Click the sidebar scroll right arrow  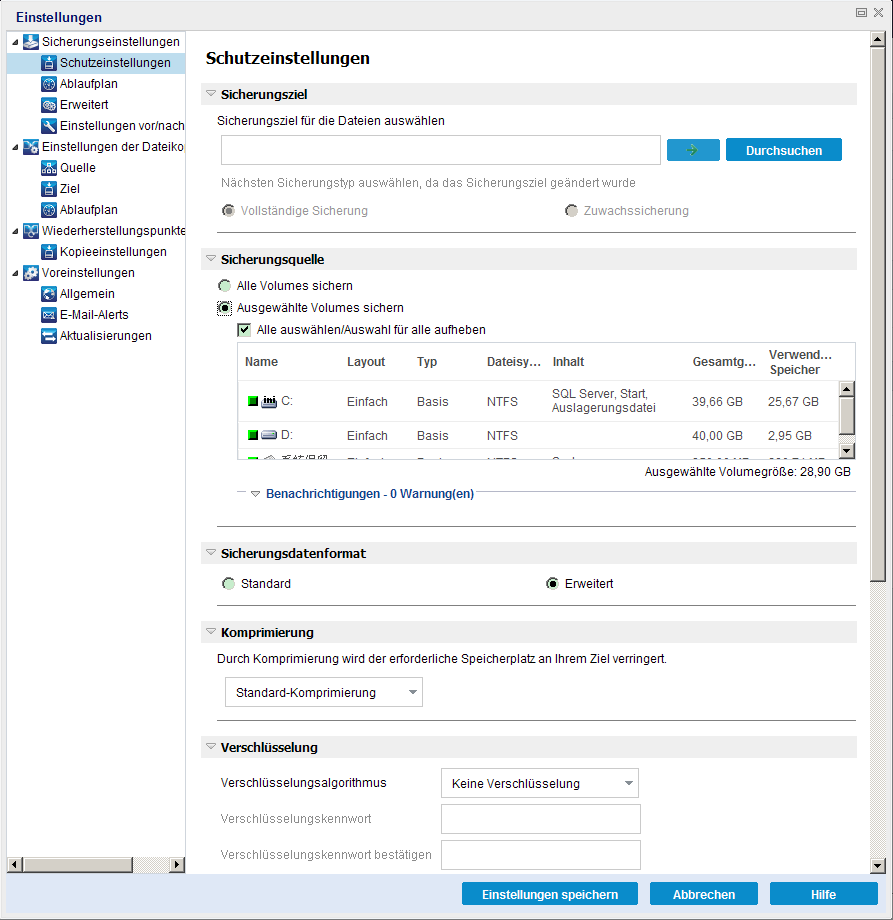[177, 865]
